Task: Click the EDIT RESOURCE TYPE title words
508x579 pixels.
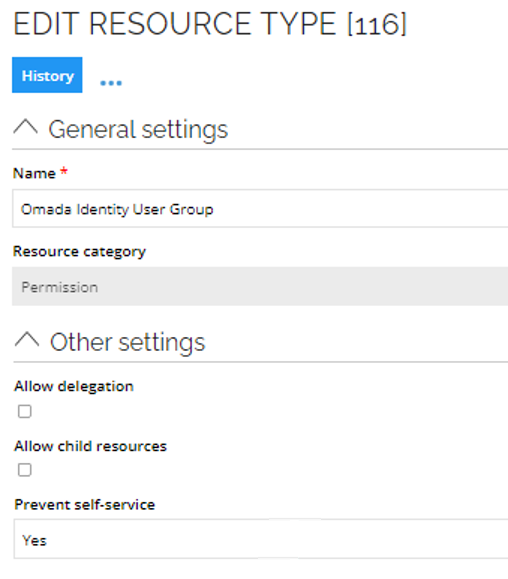Action: click(x=175, y=24)
